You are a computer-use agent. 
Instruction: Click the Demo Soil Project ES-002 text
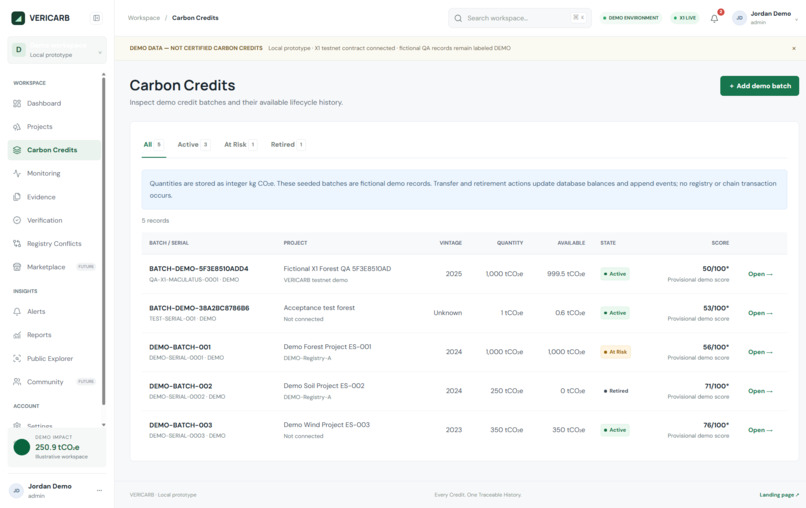(324, 386)
